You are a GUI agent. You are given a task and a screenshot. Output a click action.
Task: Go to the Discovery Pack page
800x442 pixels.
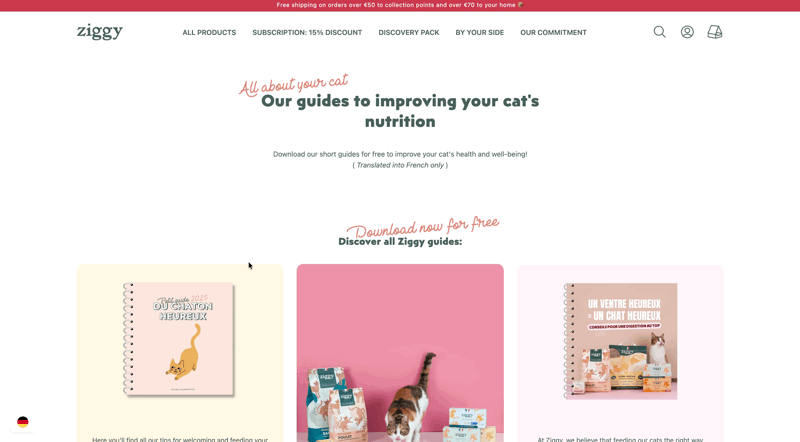click(x=409, y=33)
